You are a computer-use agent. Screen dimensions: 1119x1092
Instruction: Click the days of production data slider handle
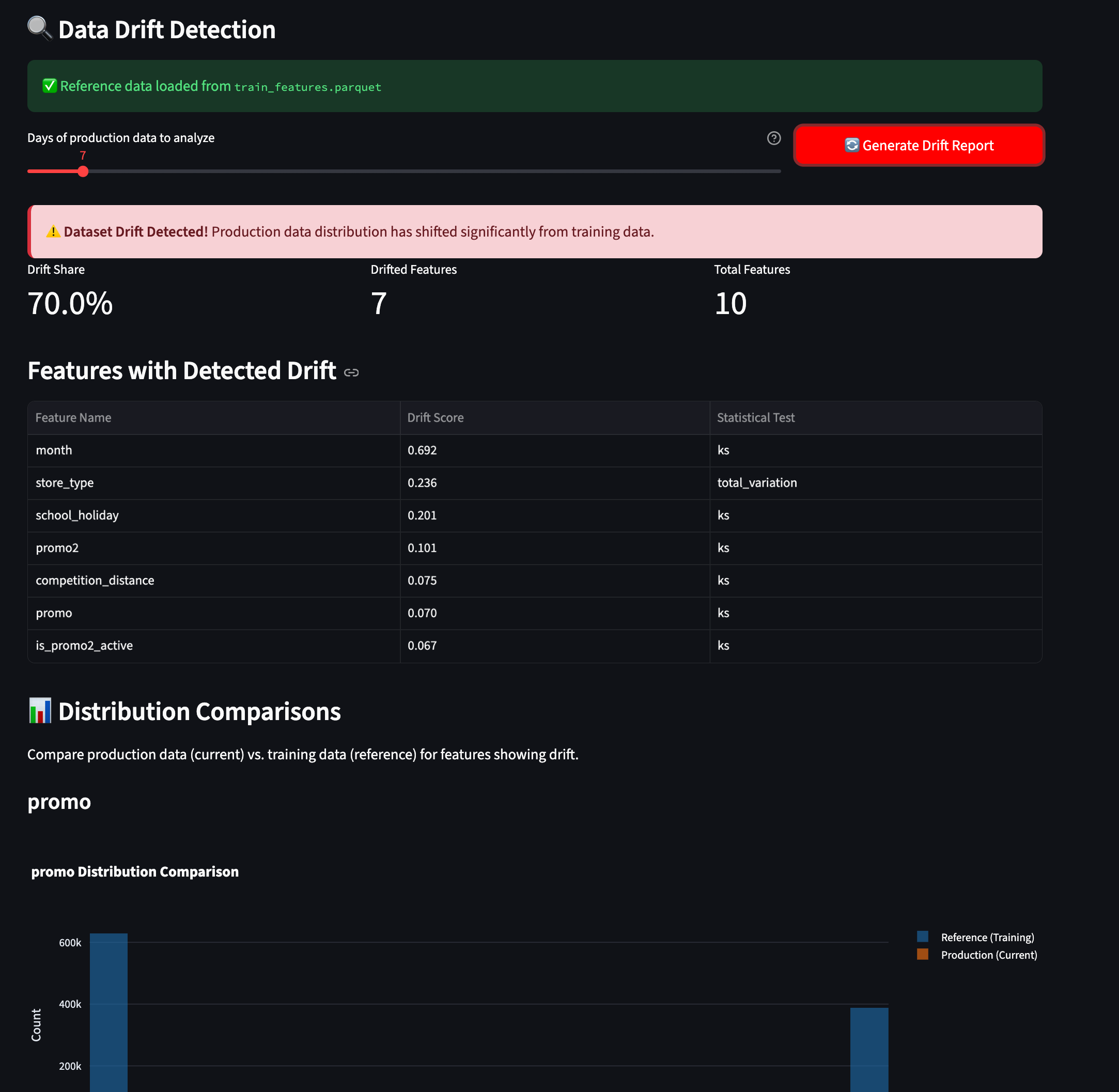tap(83, 171)
